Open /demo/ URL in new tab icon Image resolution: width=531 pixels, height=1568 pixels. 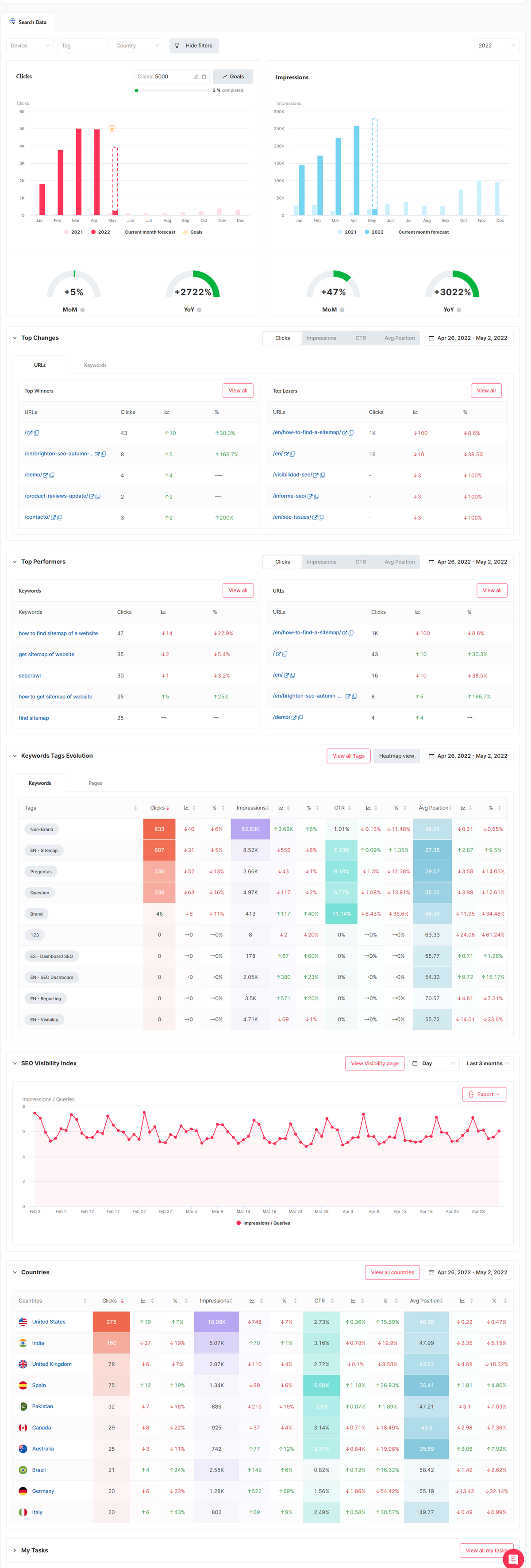(x=46, y=475)
